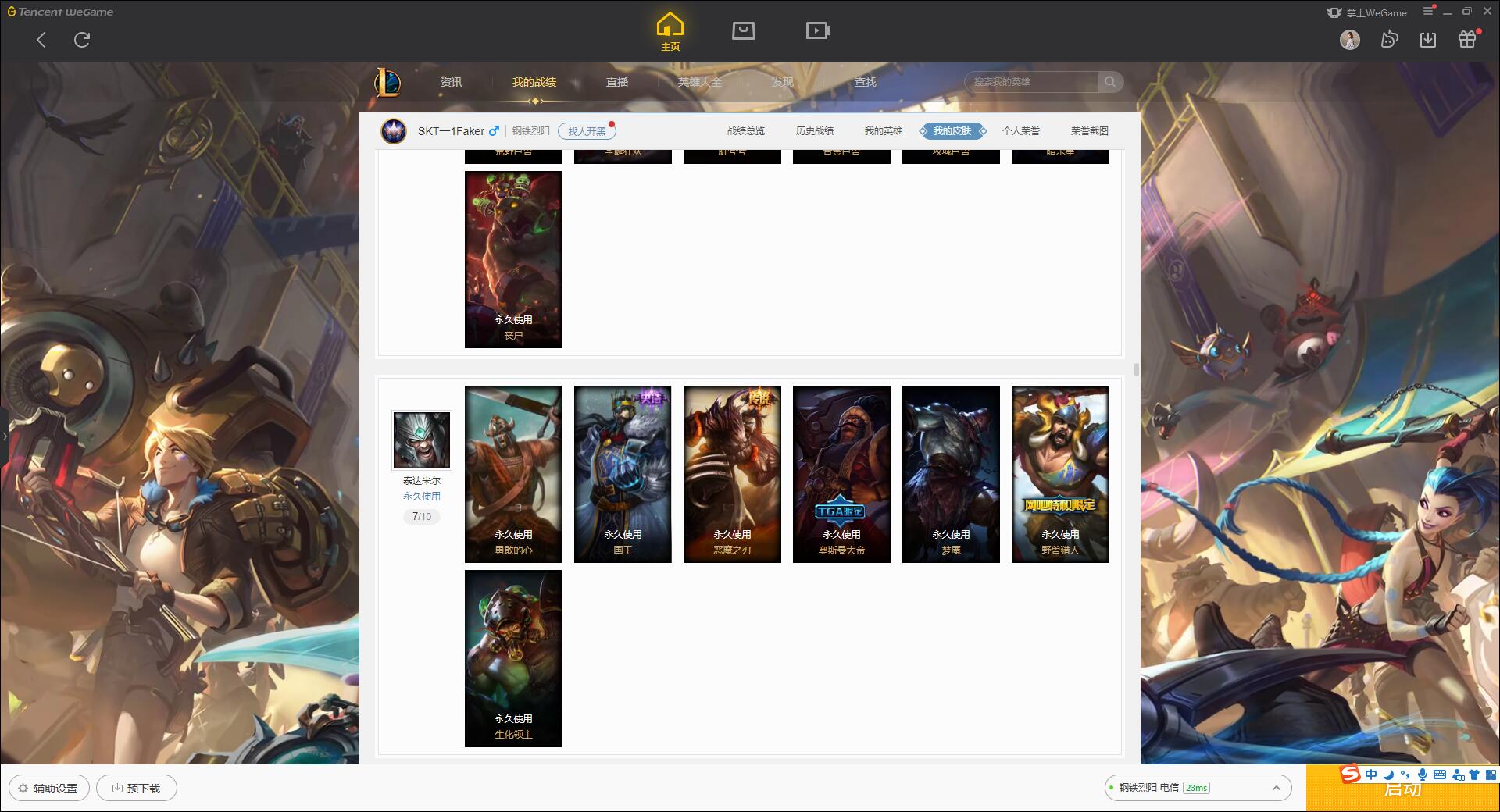Refresh the page with the reload icon
The image size is (1500, 812).
click(x=82, y=40)
